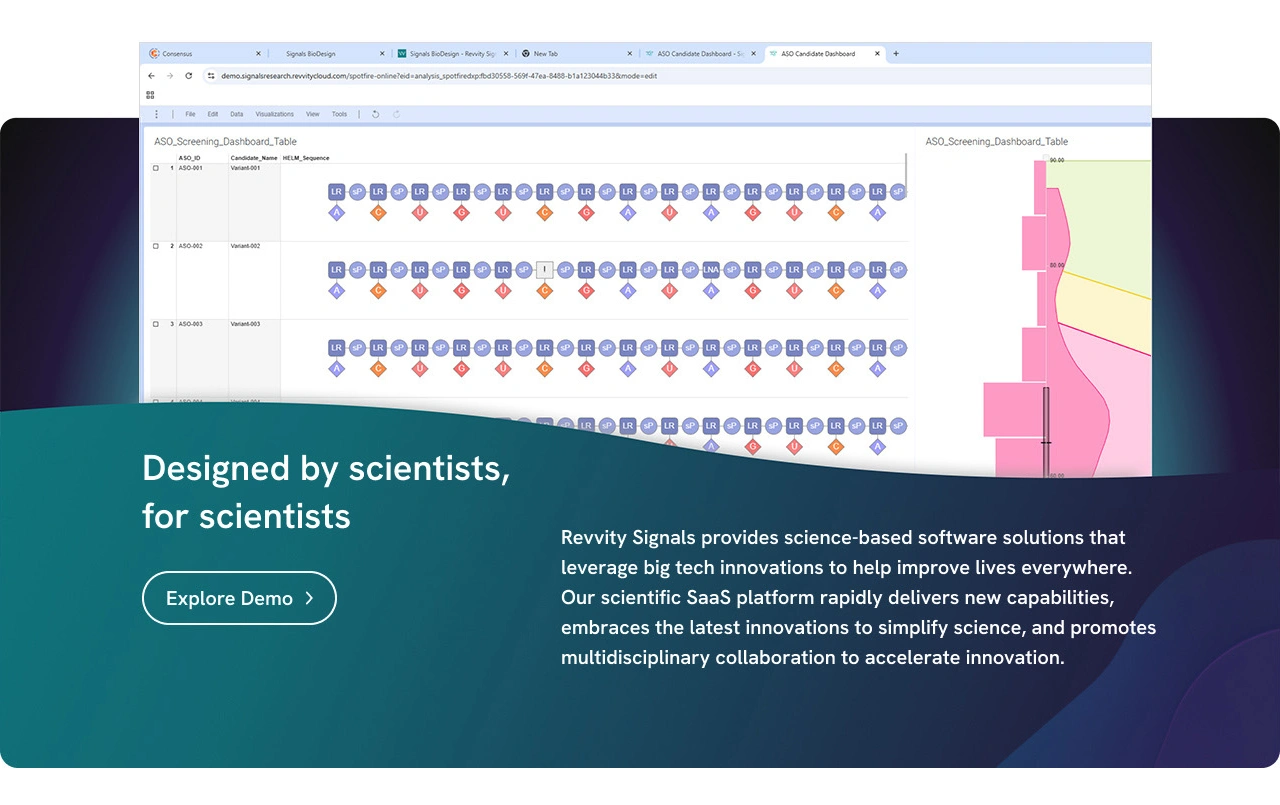Image resolution: width=1280 pixels, height=805 pixels.
Task: Click the Explore Demo button
Action: coord(239,598)
